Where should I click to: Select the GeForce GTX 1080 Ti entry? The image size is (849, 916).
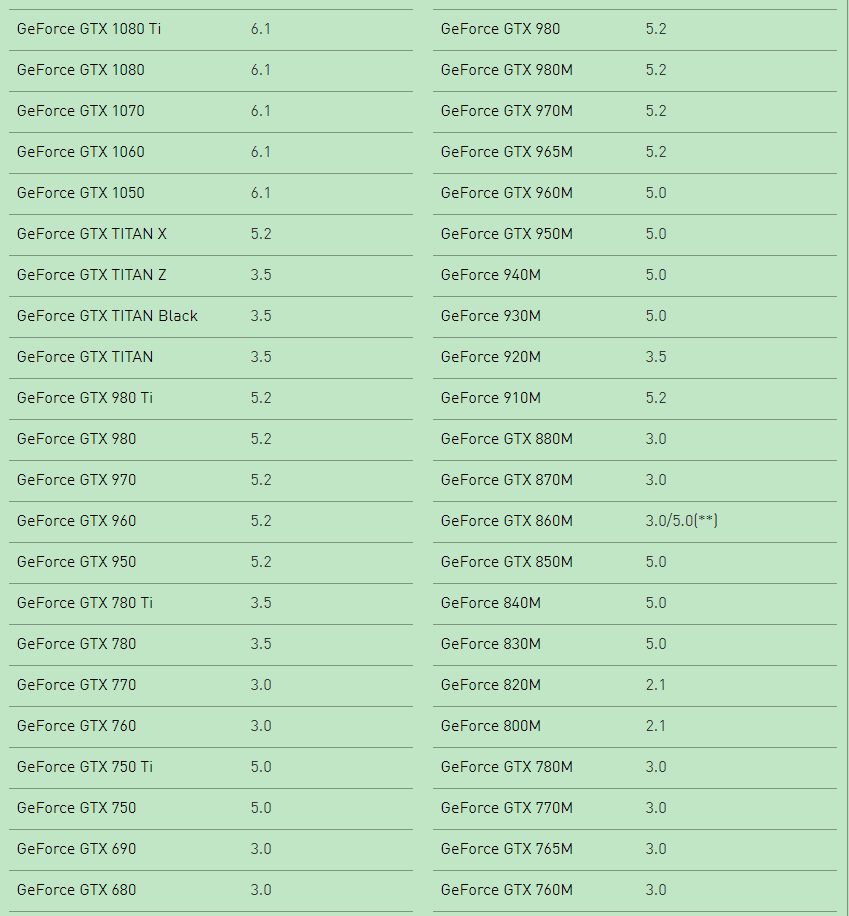pos(89,29)
